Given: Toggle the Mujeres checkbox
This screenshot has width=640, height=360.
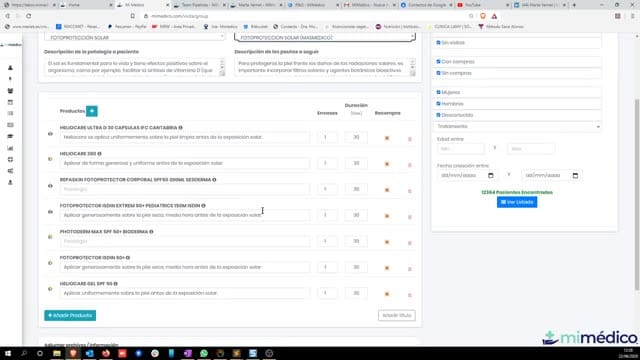Looking at the screenshot, I should (438, 92).
